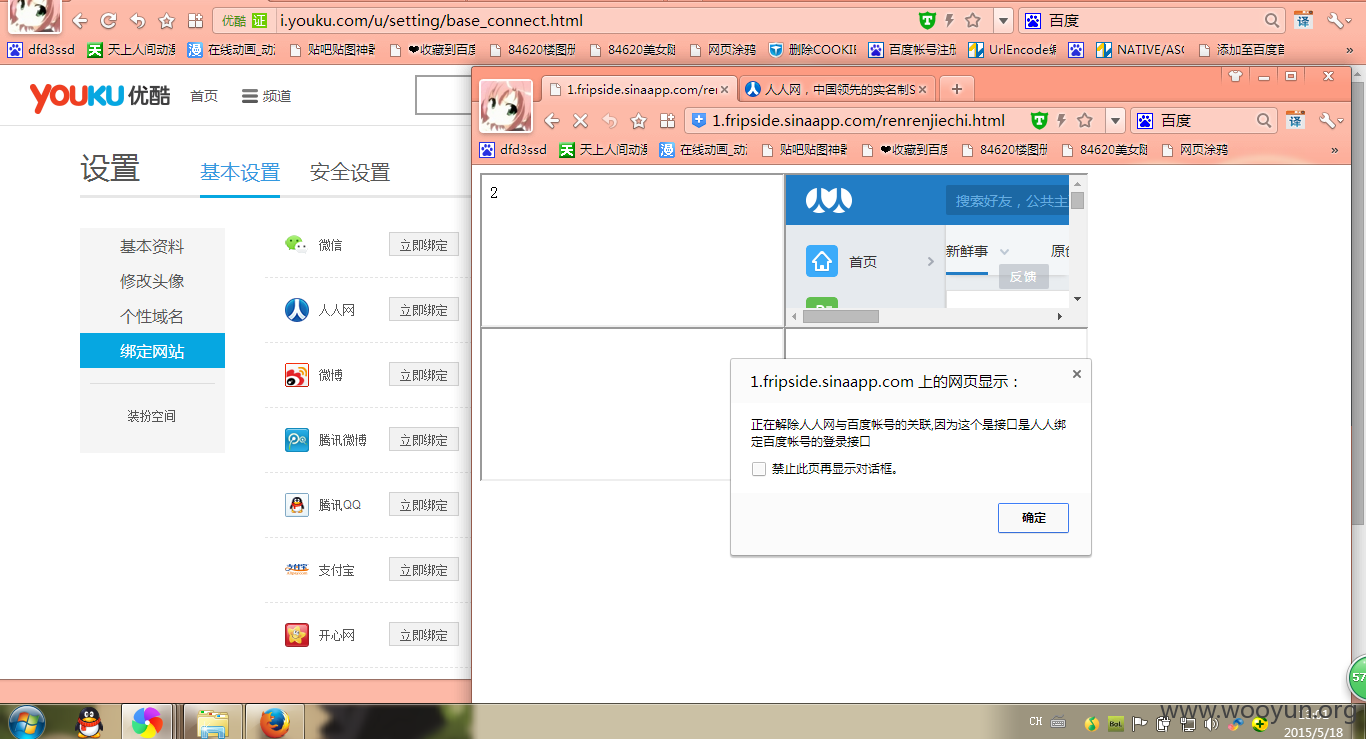Click the arrow next to 首页 in Renren frame
Viewport: 1366px width, 739px height.
point(930,262)
